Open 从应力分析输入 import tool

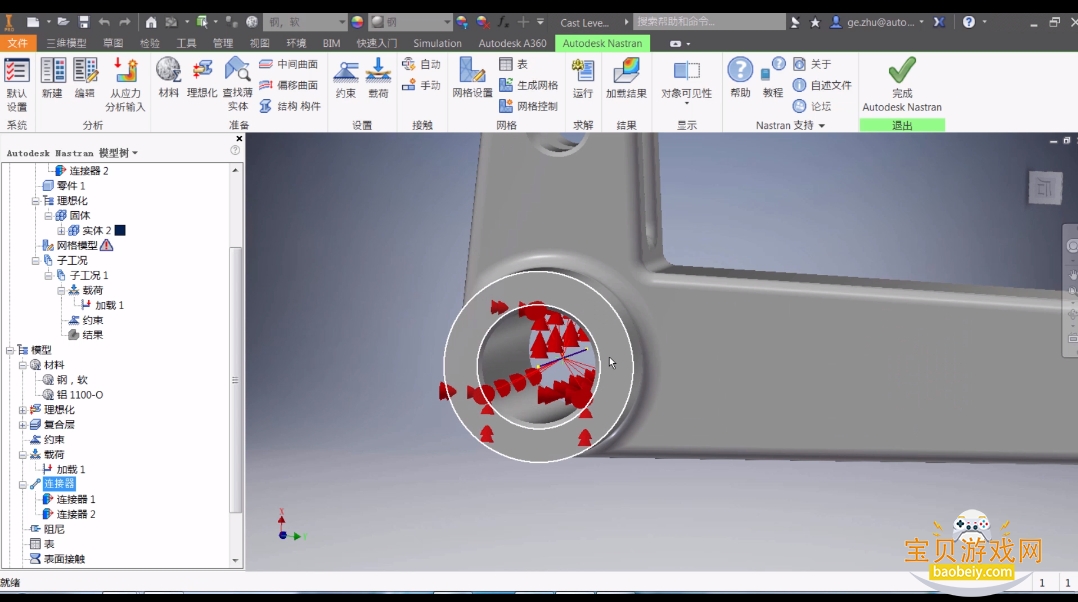click(125, 85)
